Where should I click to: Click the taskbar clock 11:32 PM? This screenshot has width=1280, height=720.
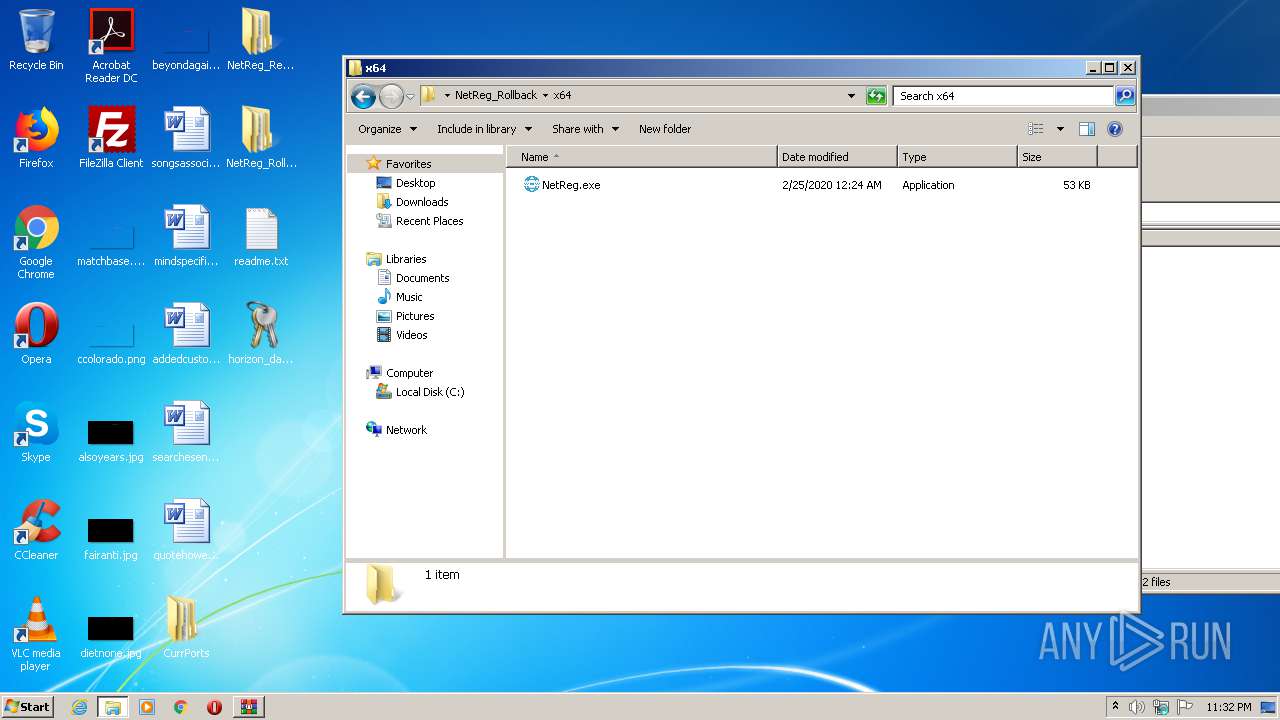[x=1229, y=707]
